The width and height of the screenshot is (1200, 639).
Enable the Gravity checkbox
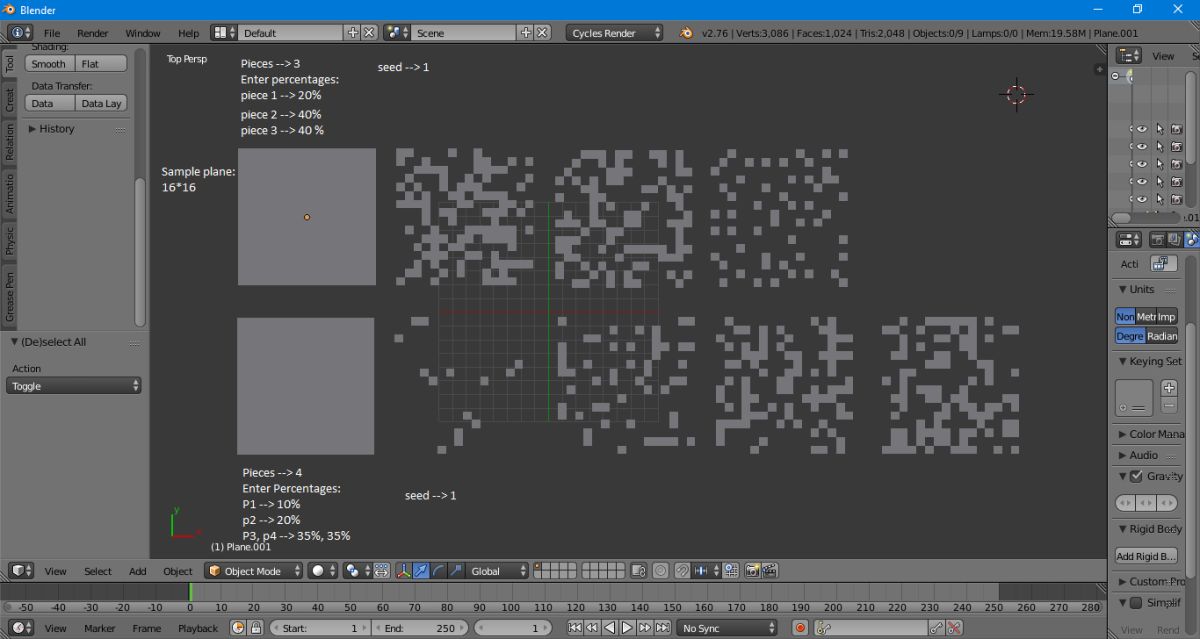point(1136,476)
